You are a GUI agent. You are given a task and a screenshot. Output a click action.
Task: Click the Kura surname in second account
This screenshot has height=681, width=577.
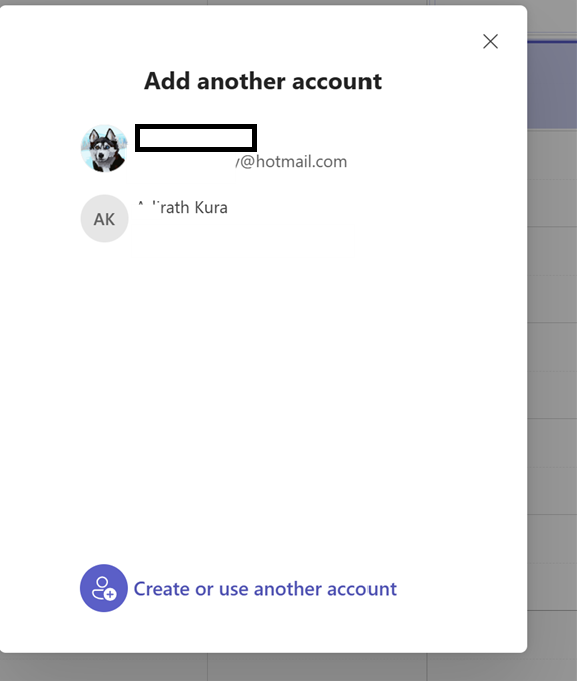point(211,208)
